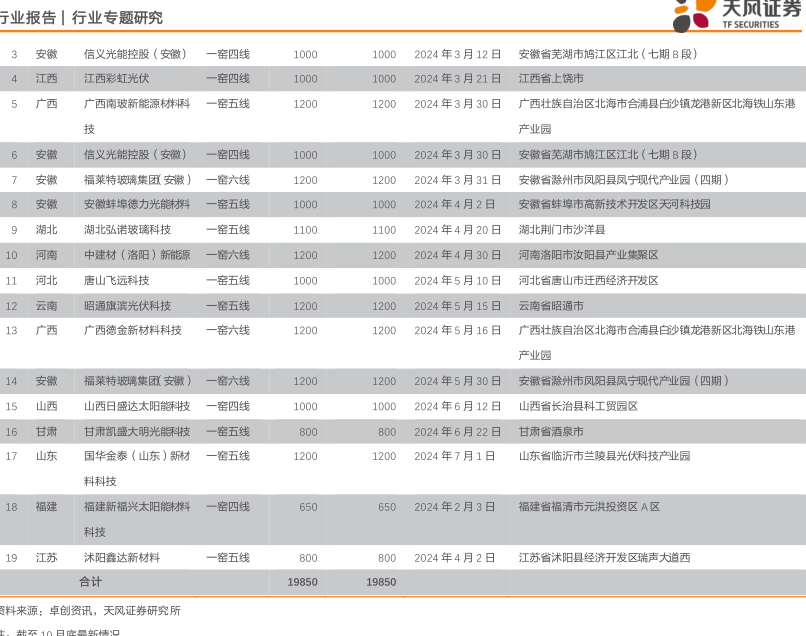806x636 pixels.
Task: Select company 沭阳鑫达新材料
Action: tap(122, 558)
